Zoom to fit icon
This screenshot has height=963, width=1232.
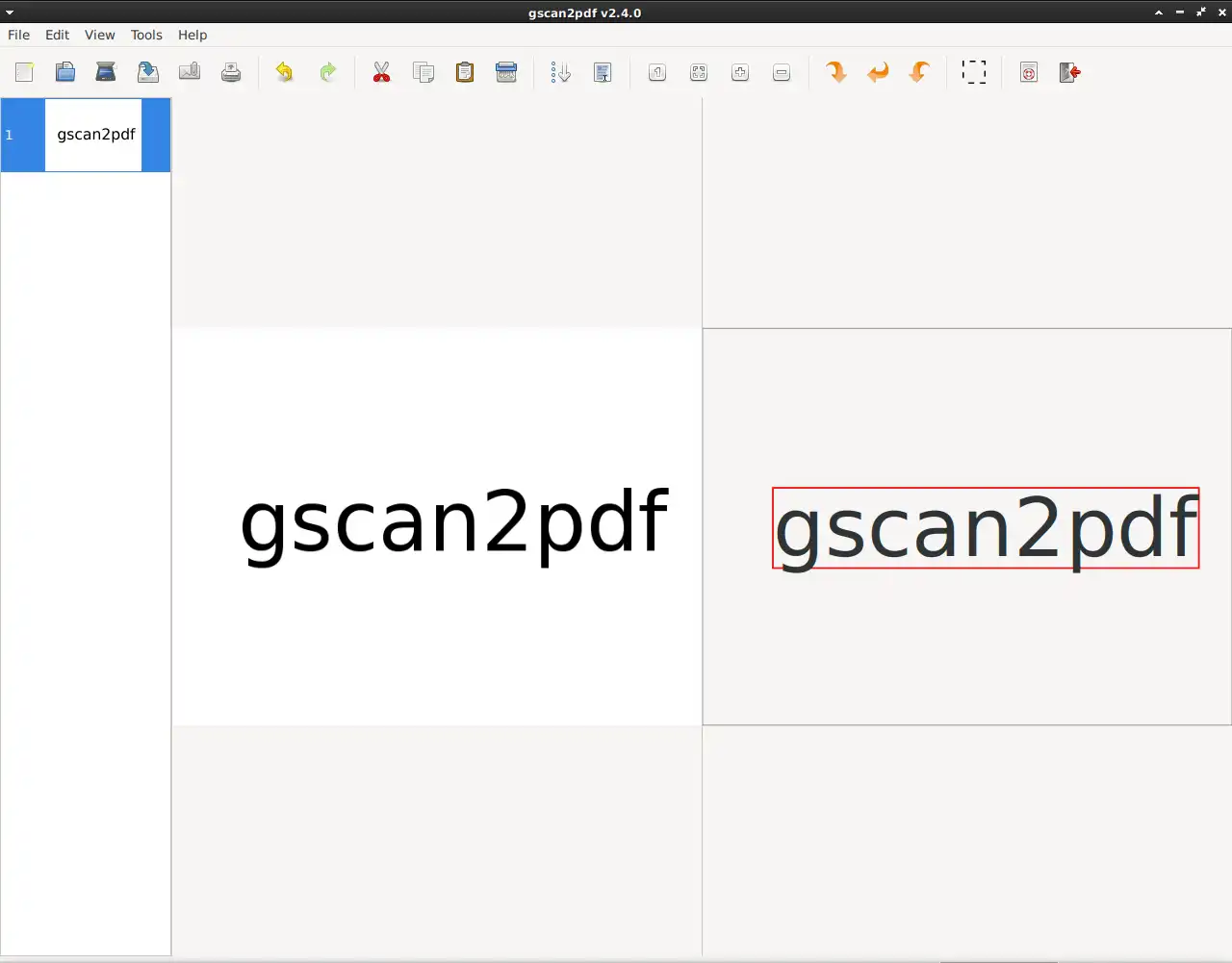coord(699,72)
